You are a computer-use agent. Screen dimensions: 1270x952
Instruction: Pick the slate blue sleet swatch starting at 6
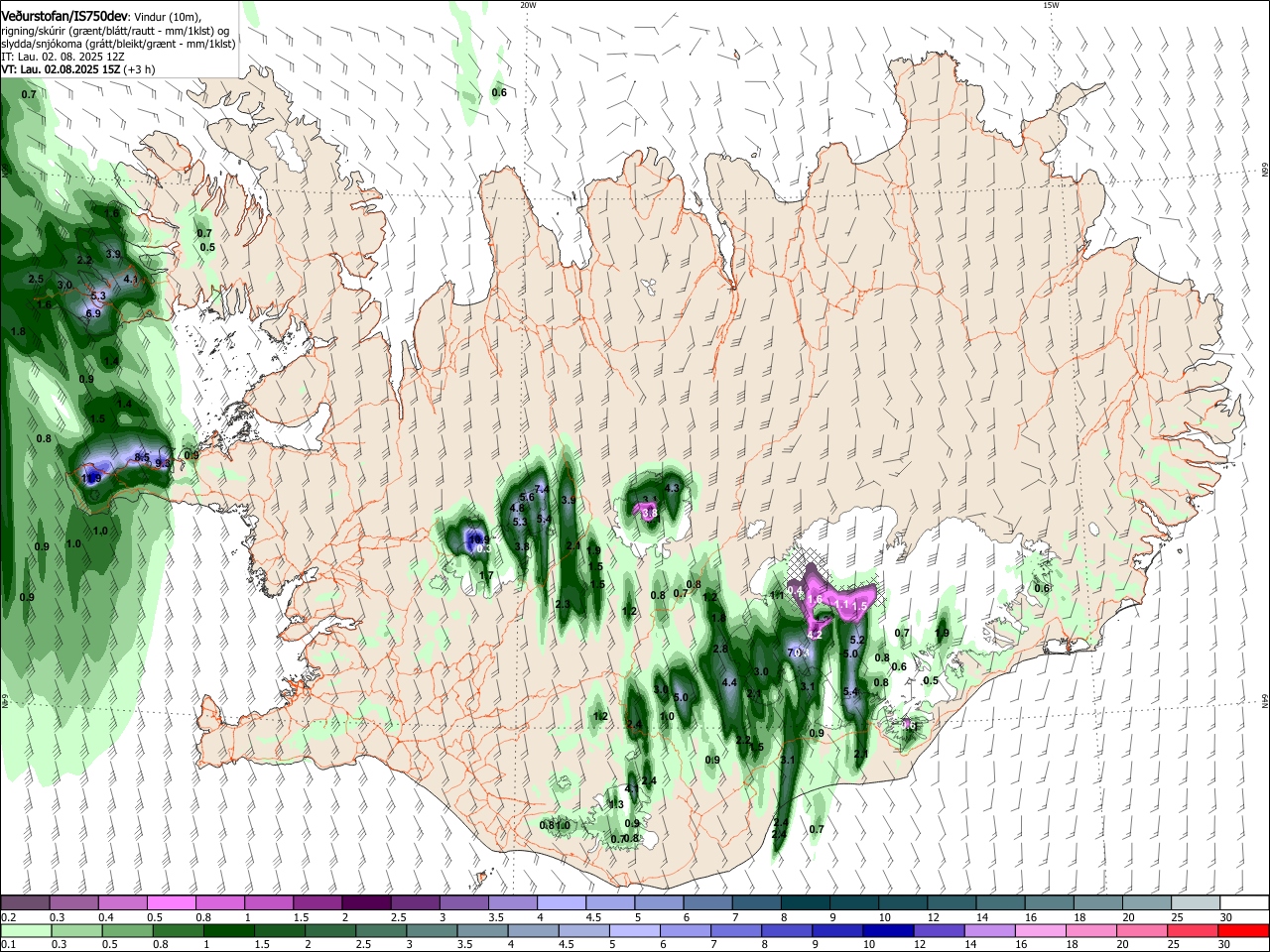(x=707, y=903)
